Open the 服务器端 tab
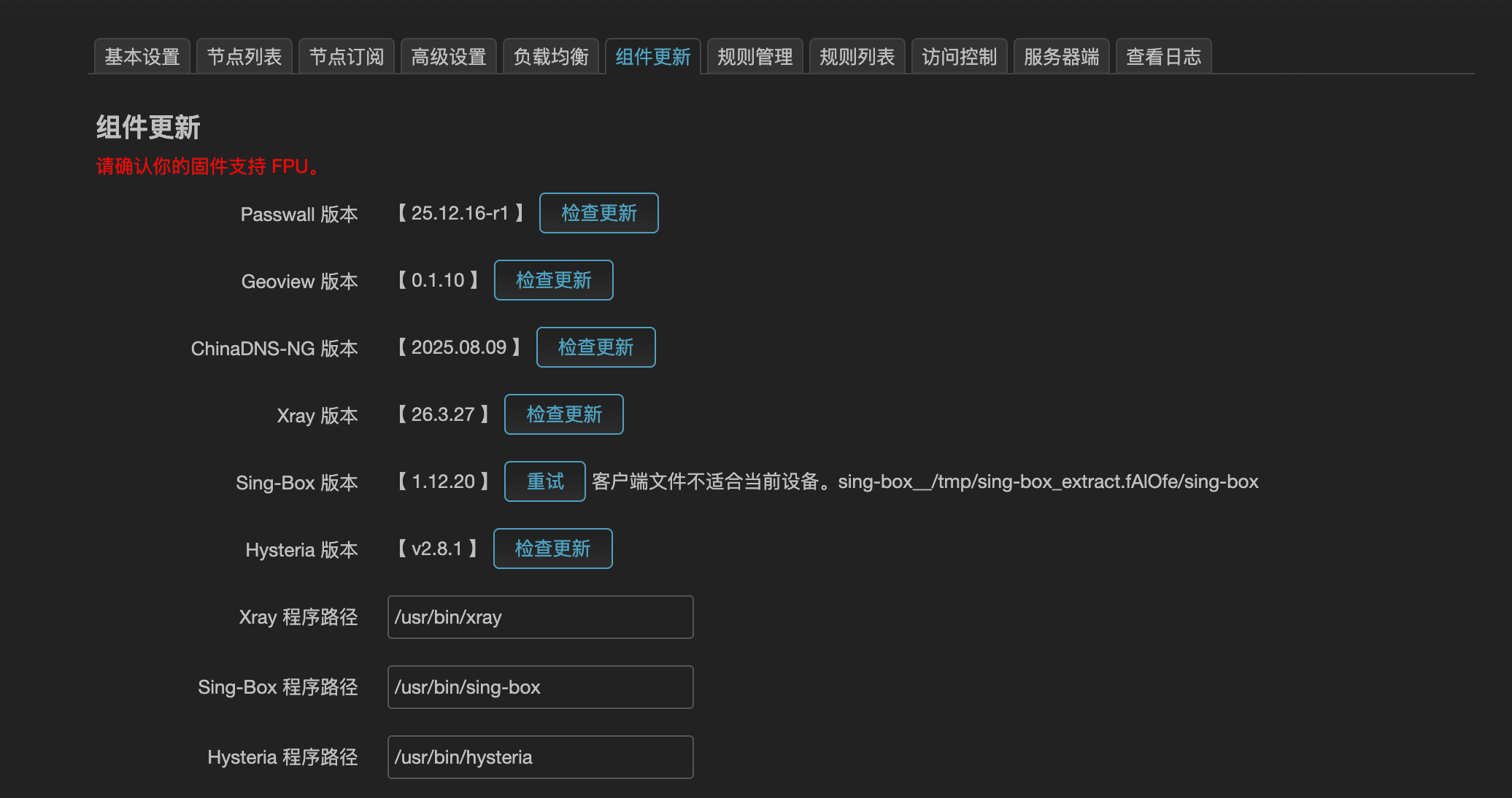This screenshot has height=798, width=1512. 1061,55
